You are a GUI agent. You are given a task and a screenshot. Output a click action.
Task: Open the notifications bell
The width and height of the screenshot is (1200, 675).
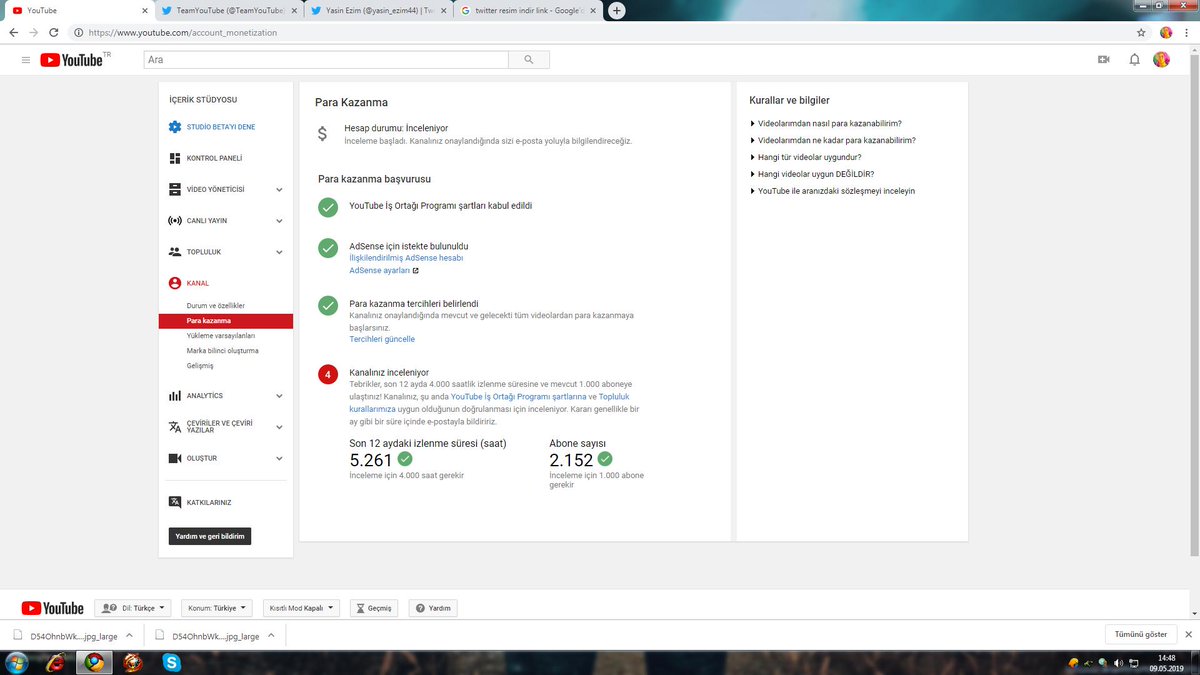(x=1134, y=60)
